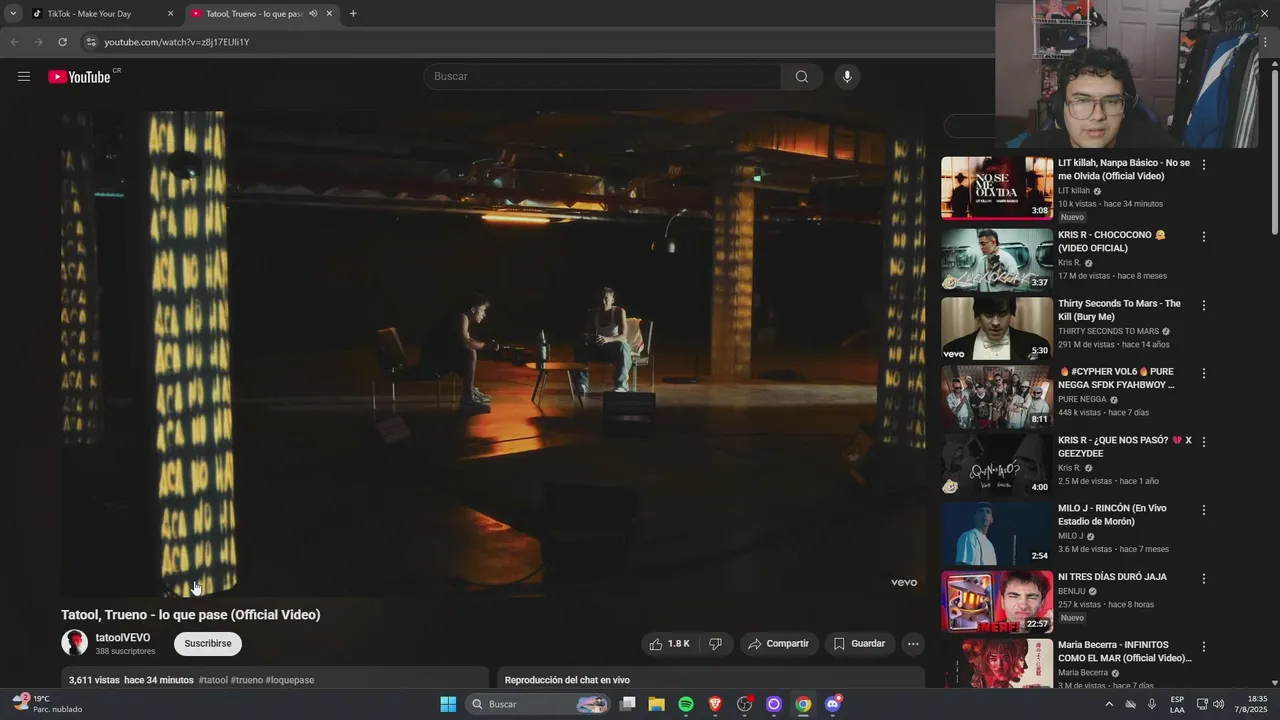The width and height of the screenshot is (1280, 720).
Task: Open options menu for Maria Becerra INFINITOS video
Action: coord(1204,646)
